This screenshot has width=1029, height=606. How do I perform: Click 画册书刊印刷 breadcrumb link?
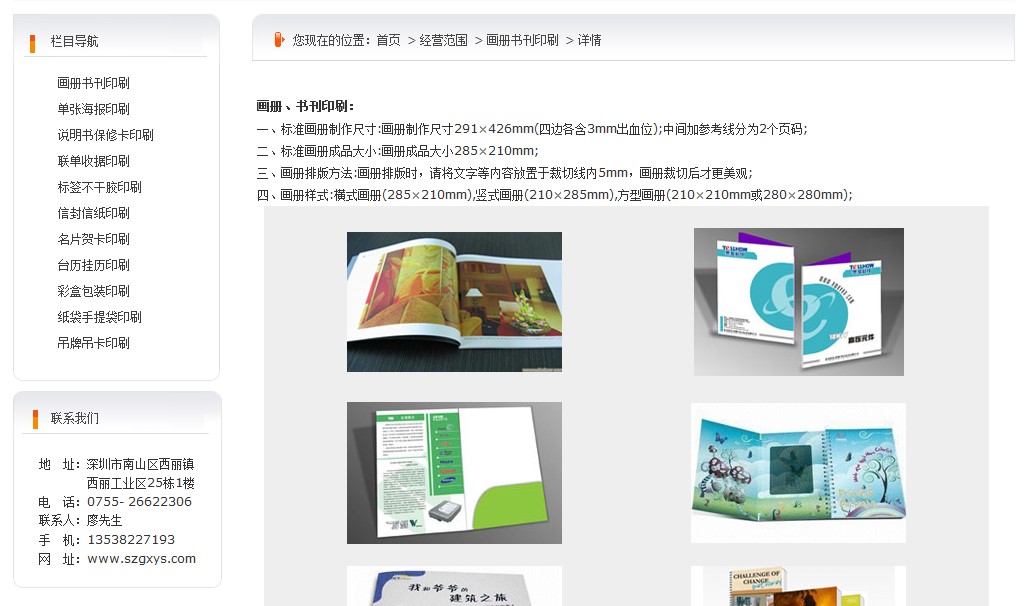point(522,40)
